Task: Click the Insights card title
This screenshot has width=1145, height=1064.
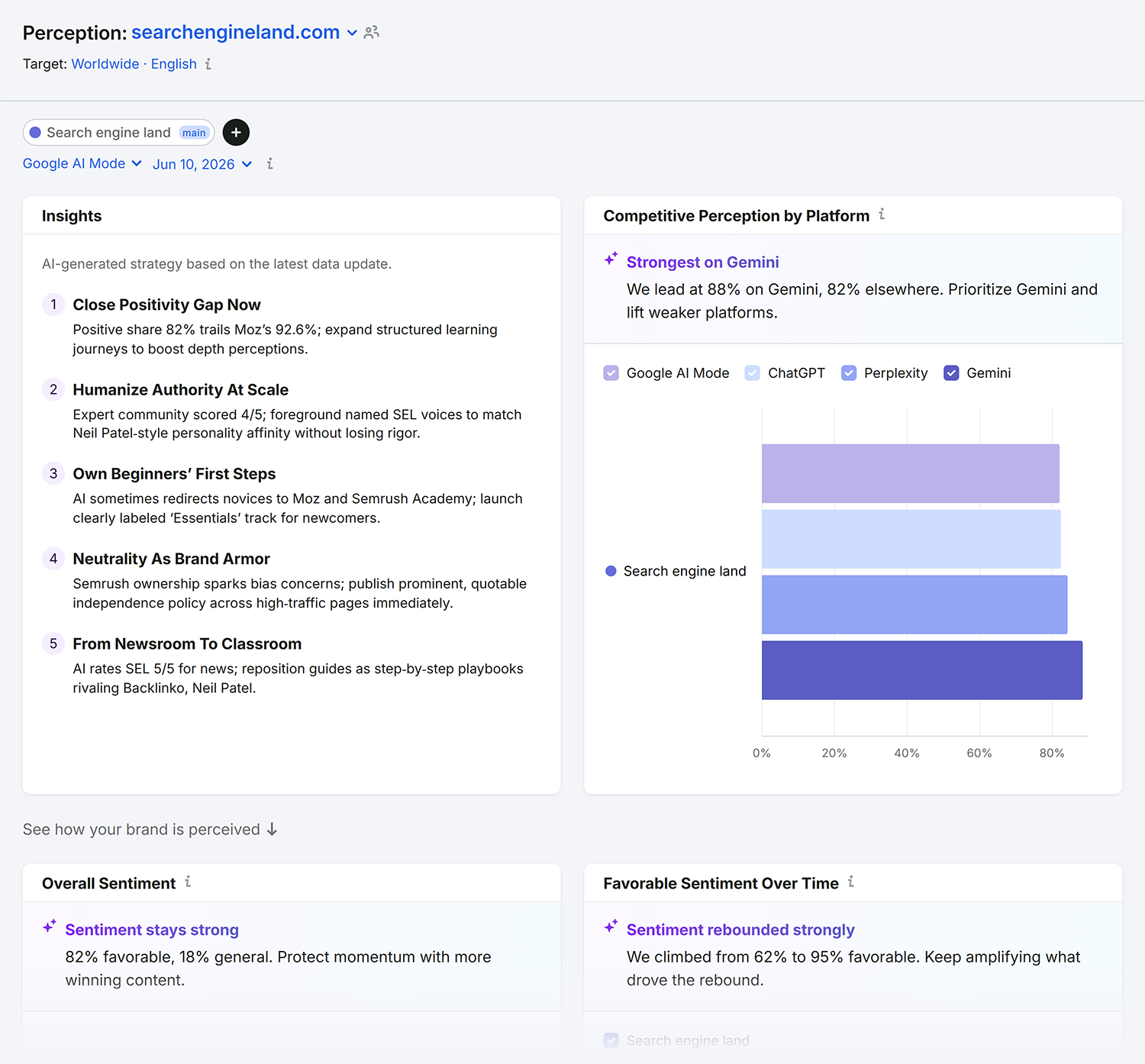Action: click(72, 216)
